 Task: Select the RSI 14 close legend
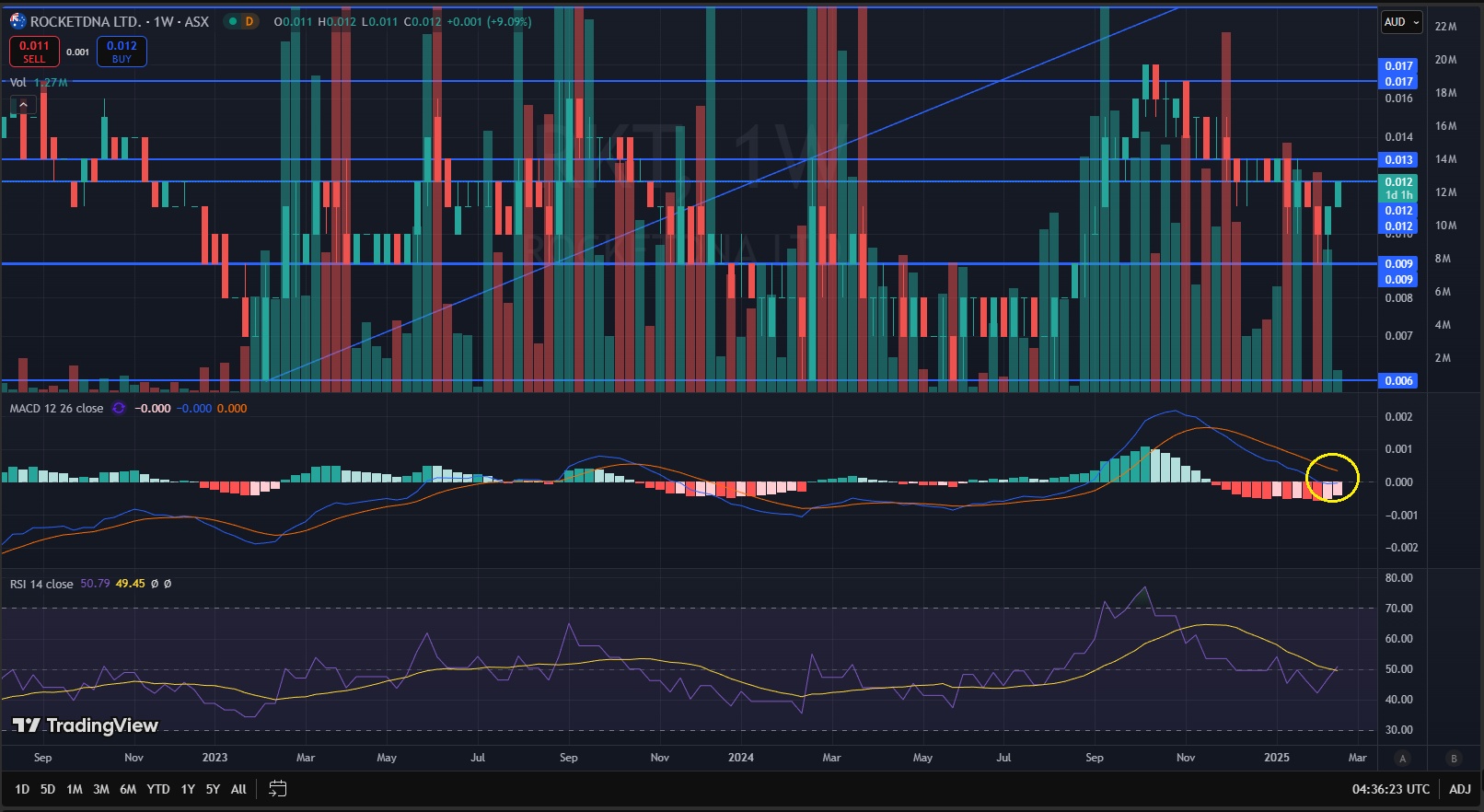click(x=41, y=584)
